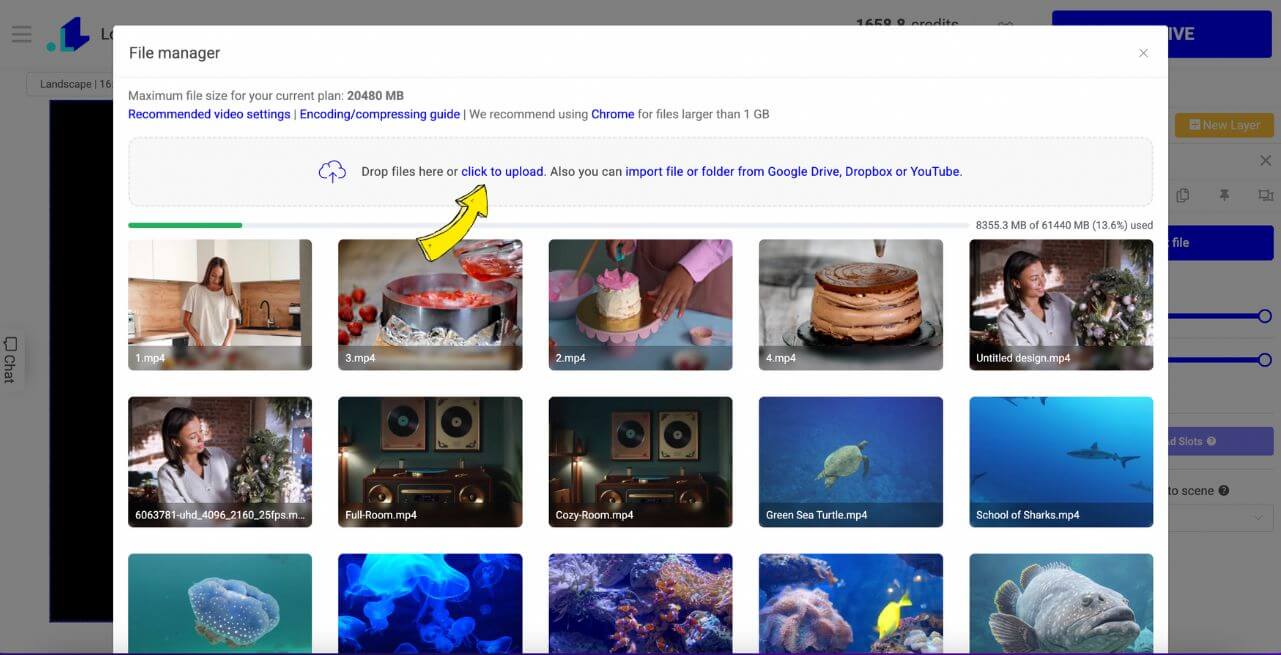Select the Green Sea Turtle.mp4 thumbnail
This screenshot has height=655, width=1281.
tap(851, 462)
